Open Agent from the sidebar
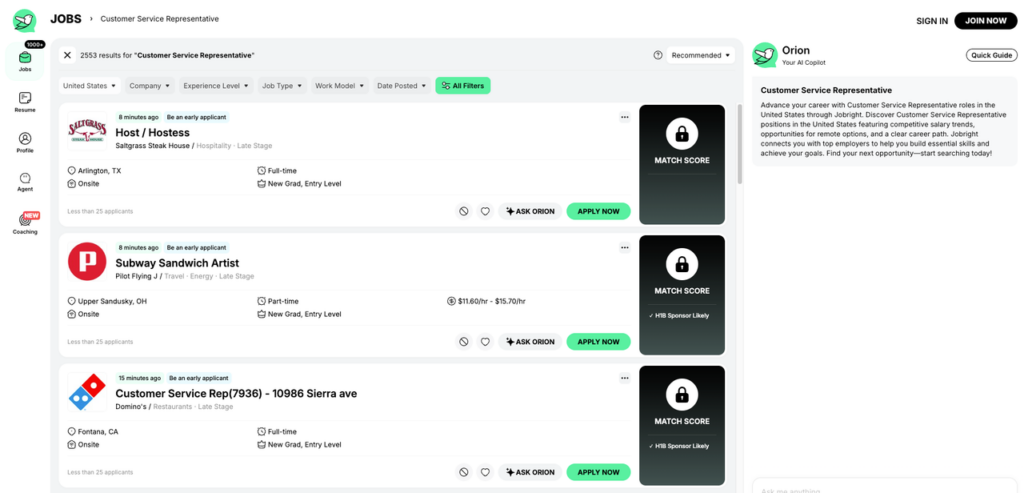 pos(25,182)
